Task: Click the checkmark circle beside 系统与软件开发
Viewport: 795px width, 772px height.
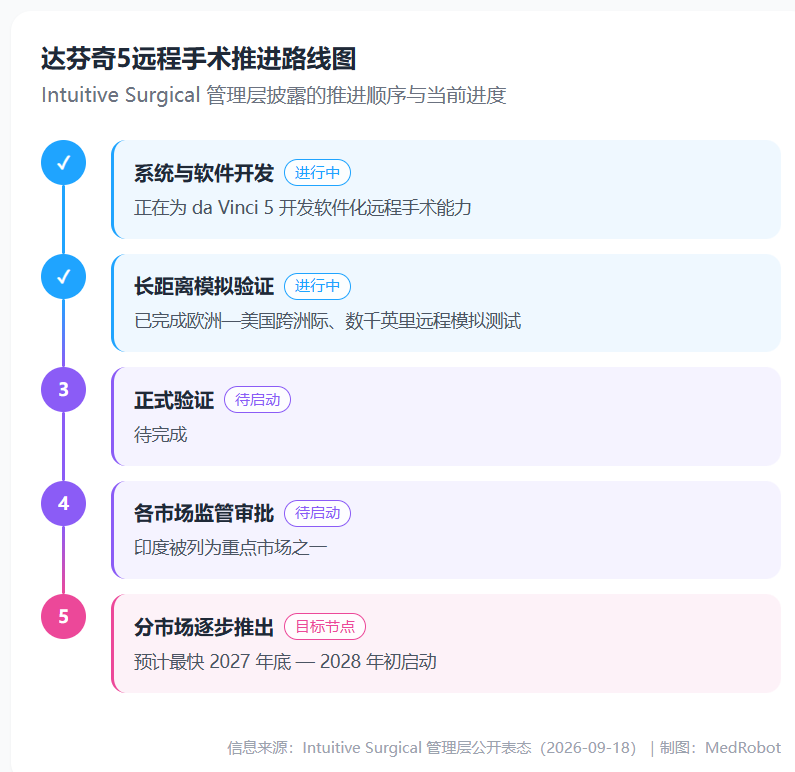Action: [63, 163]
